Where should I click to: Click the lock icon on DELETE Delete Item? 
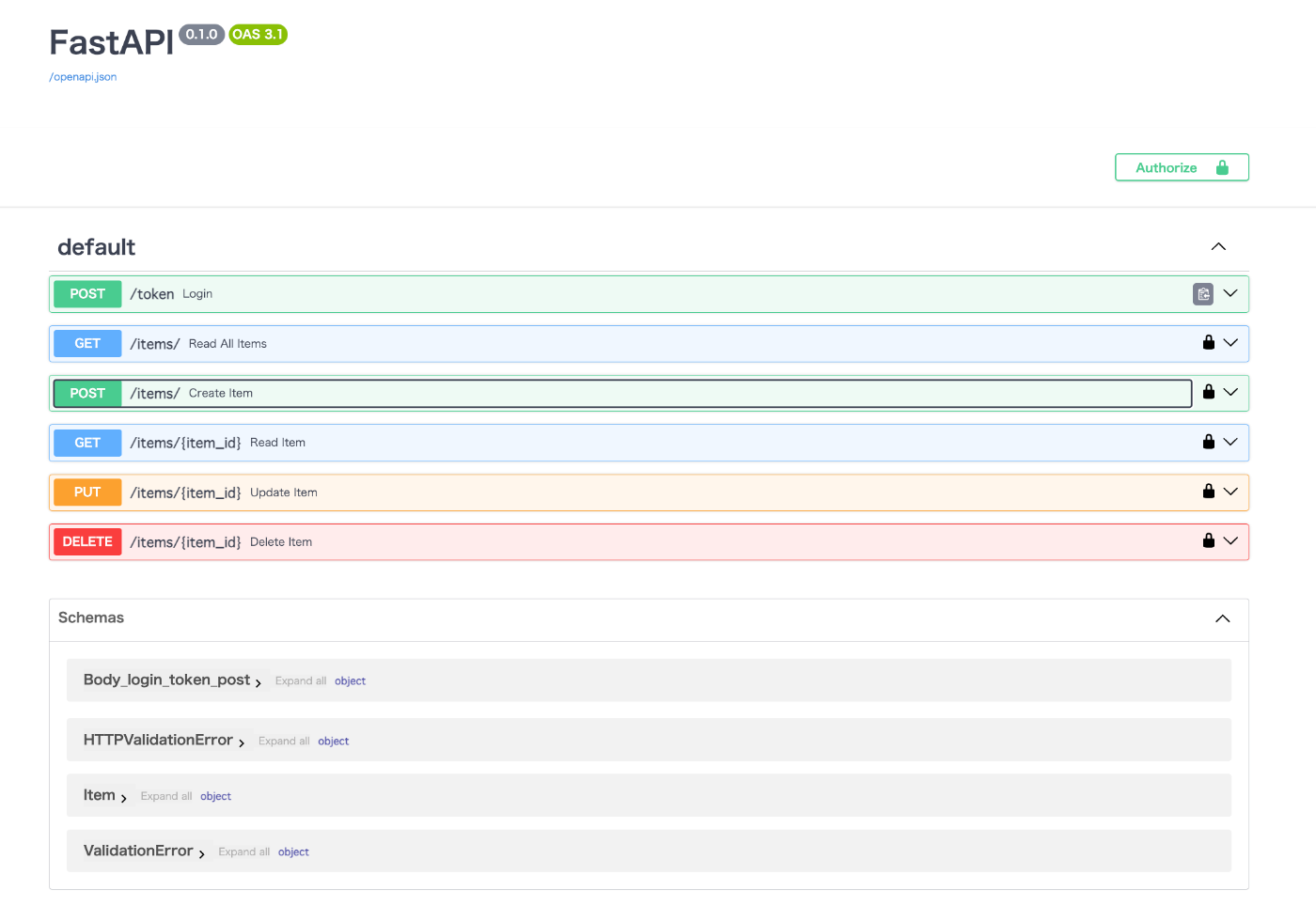click(x=1209, y=540)
